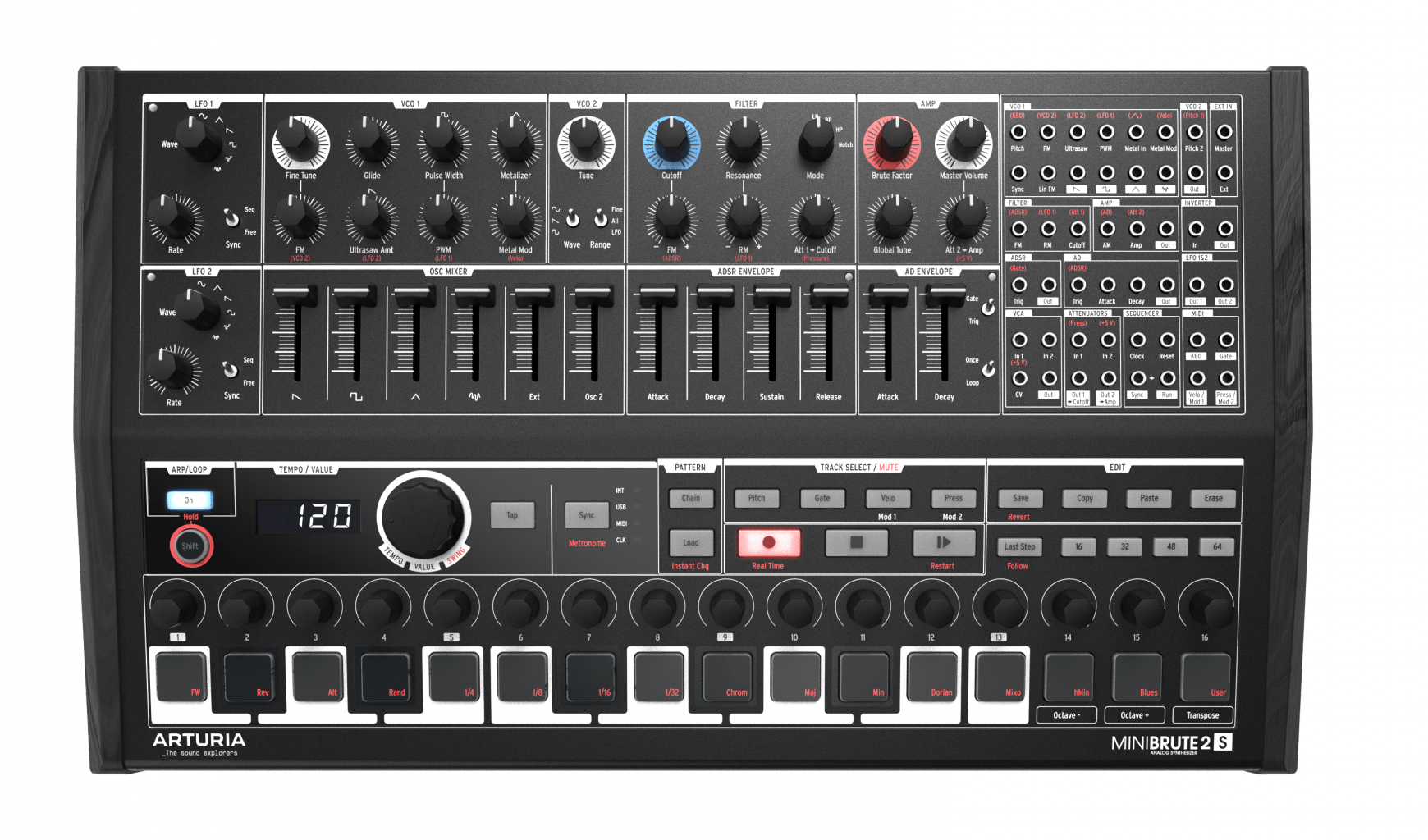Click the Inverter In jack
The image size is (1428, 840).
pyautogui.click(x=1196, y=229)
